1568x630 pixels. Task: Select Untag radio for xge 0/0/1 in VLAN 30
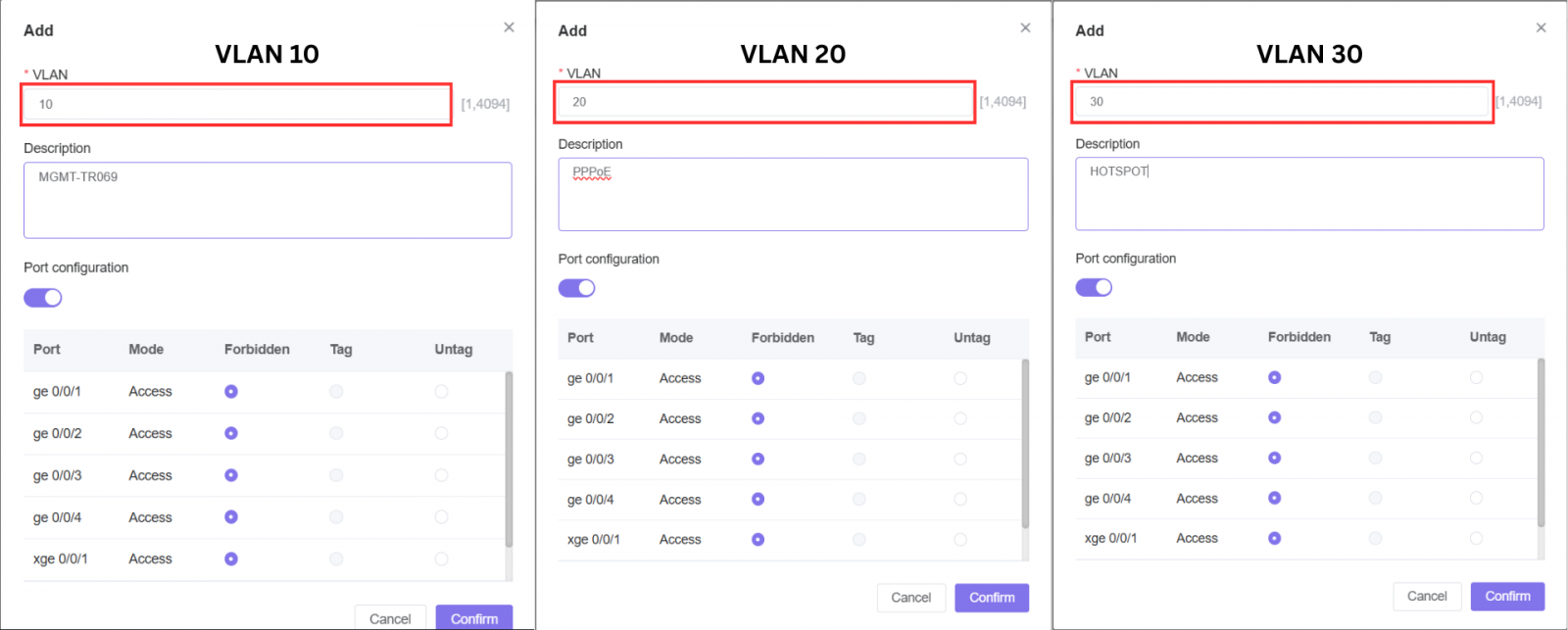click(1478, 538)
